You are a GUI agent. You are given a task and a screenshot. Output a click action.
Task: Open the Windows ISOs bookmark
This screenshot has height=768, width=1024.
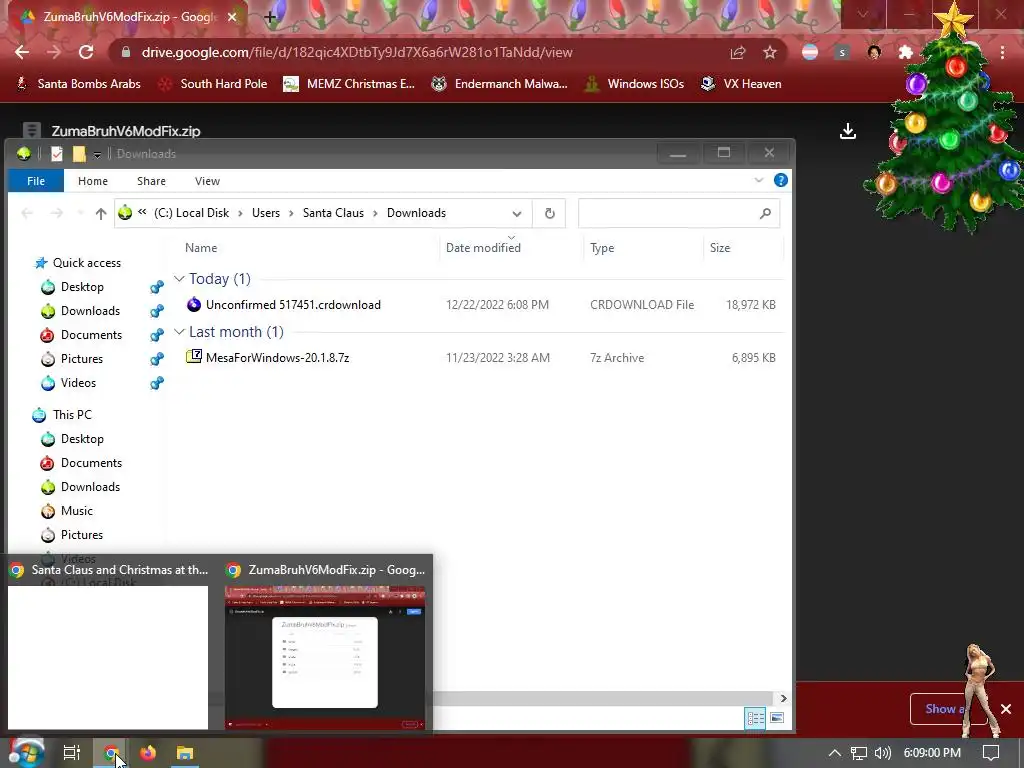pos(634,84)
